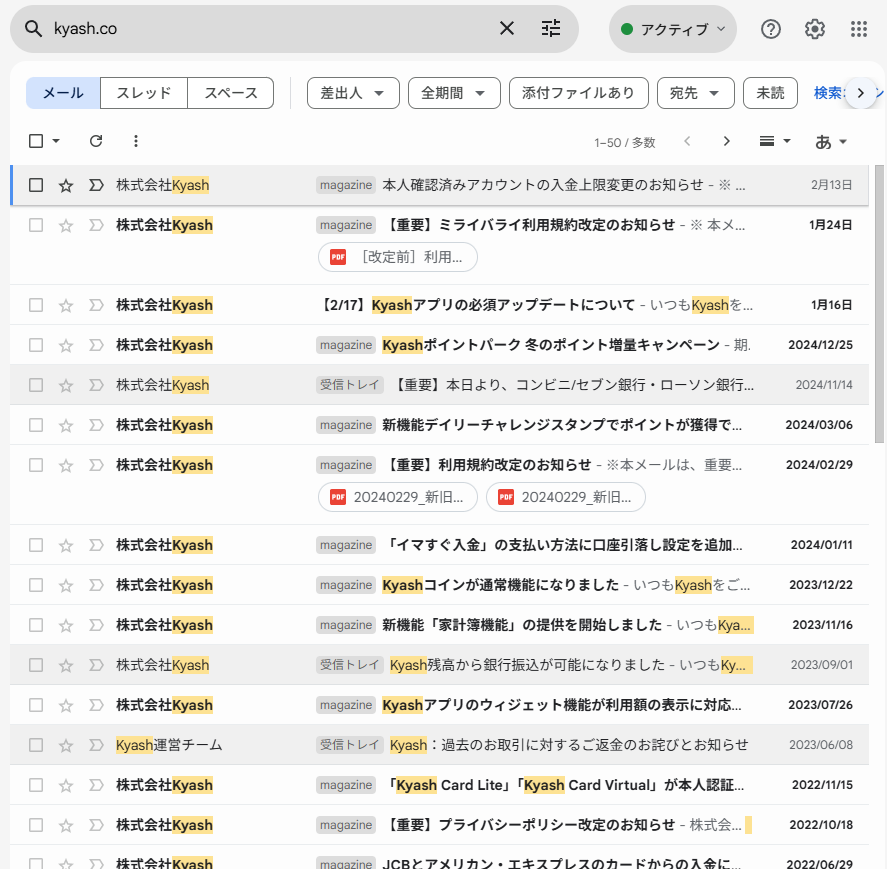Screen dimensions: 887x869
Task: Click the search magnifier icon
Action: point(33,29)
